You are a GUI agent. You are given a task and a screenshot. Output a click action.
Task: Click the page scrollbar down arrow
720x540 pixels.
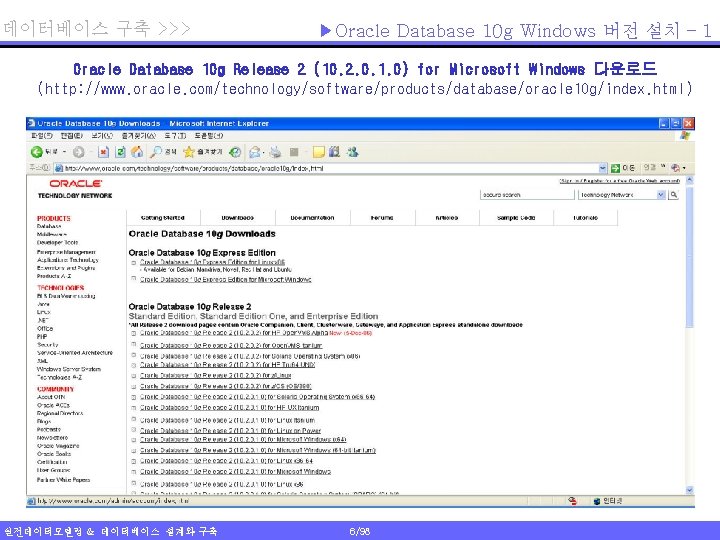tap(689, 490)
